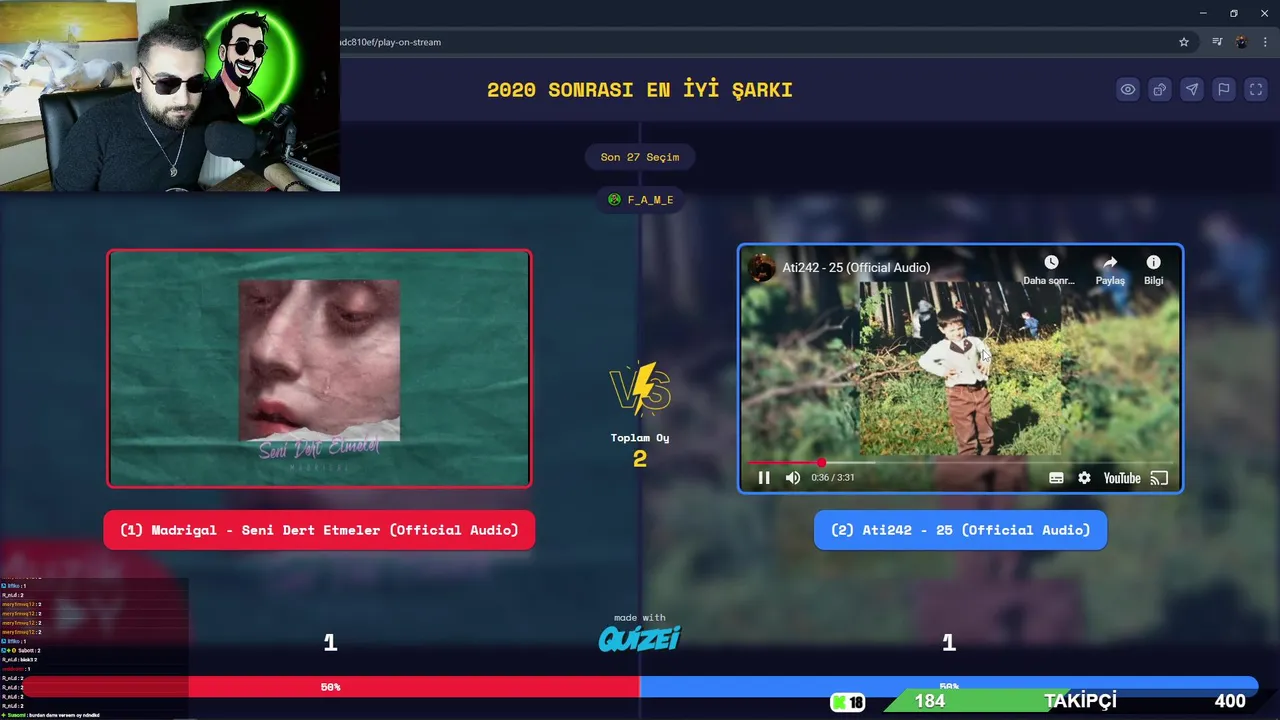Click the cast to device icon
Screen dimensions: 1280x720
click(x=1159, y=478)
